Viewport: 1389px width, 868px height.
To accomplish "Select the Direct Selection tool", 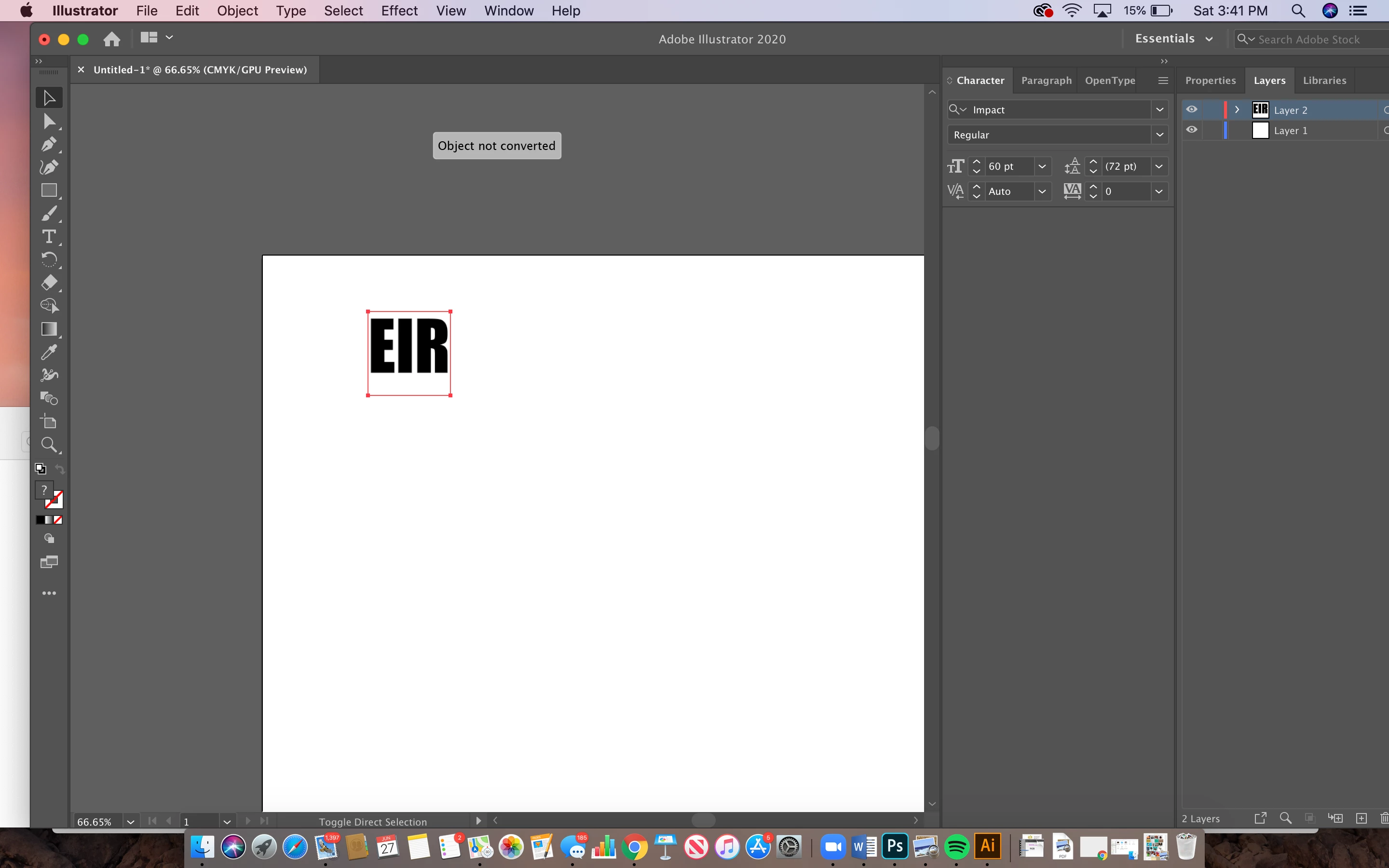I will click(x=49, y=121).
